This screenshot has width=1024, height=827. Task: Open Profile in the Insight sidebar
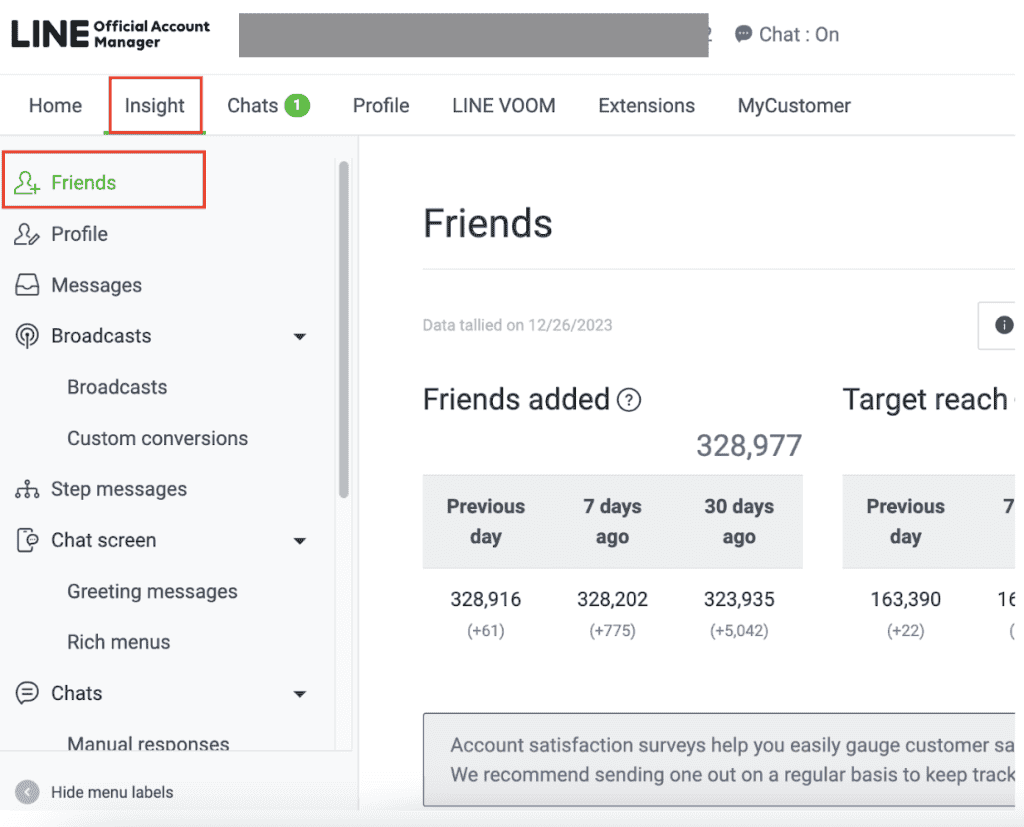(x=79, y=234)
